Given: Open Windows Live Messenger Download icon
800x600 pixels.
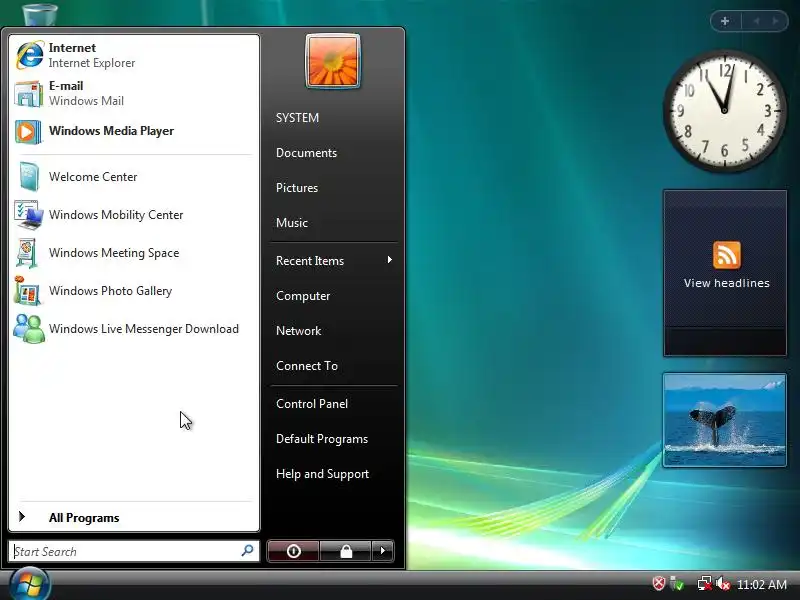Looking at the screenshot, I should [x=29, y=329].
